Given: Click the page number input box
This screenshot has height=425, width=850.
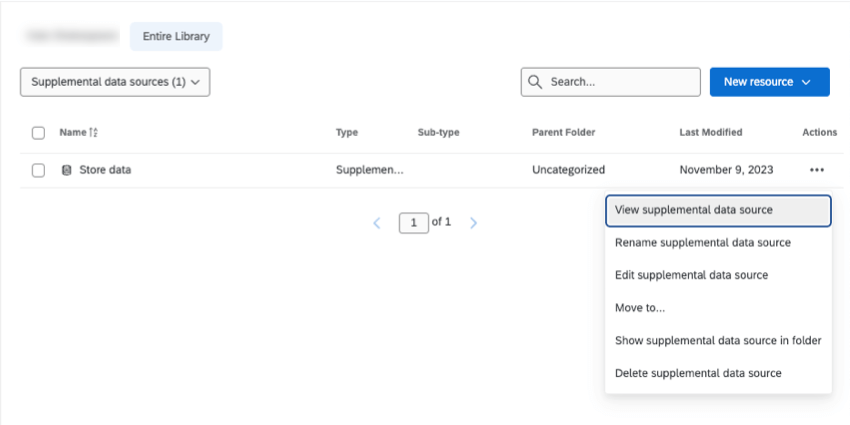Looking at the screenshot, I should point(413,223).
